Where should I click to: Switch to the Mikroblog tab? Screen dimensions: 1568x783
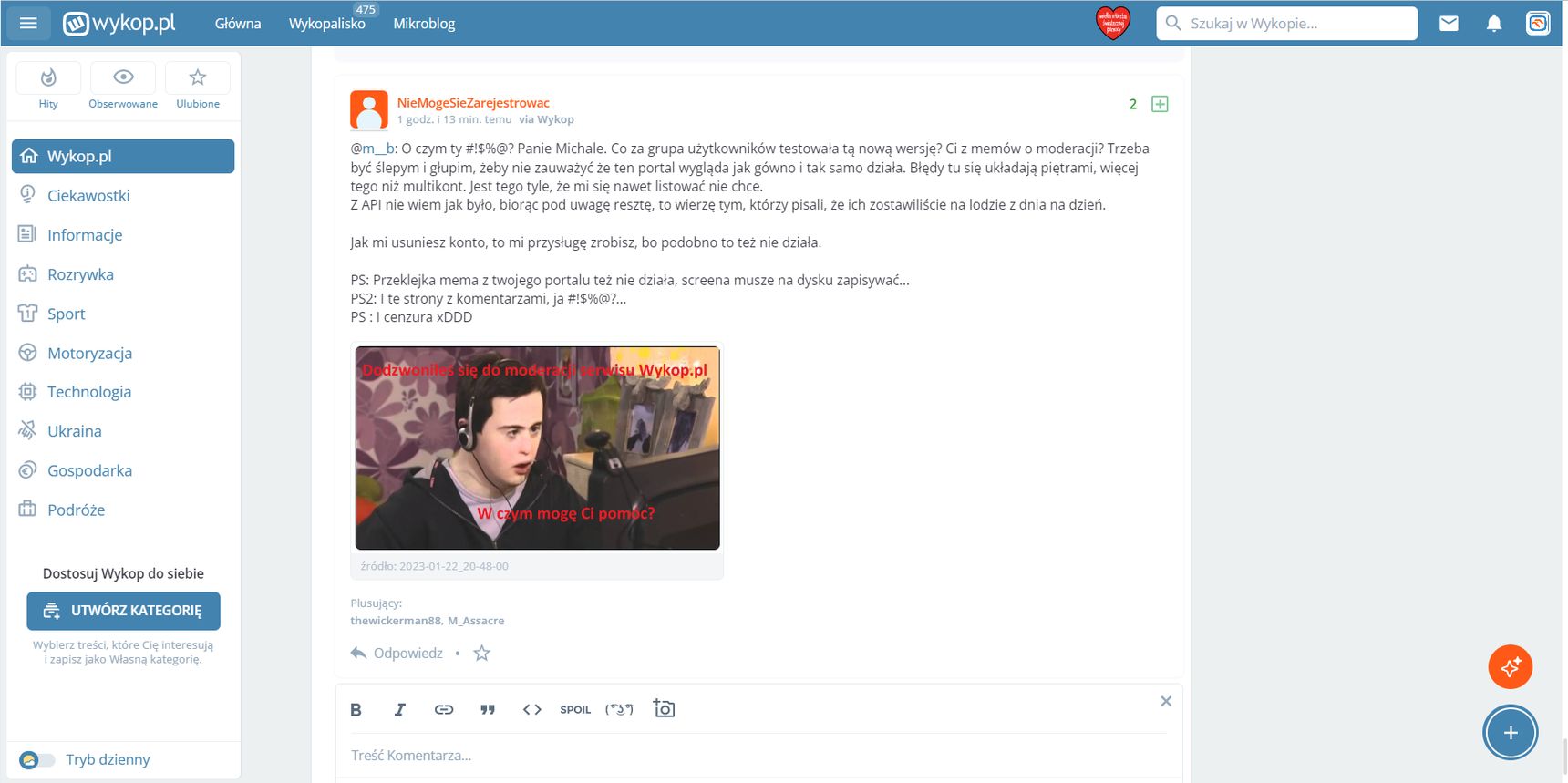point(424,24)
